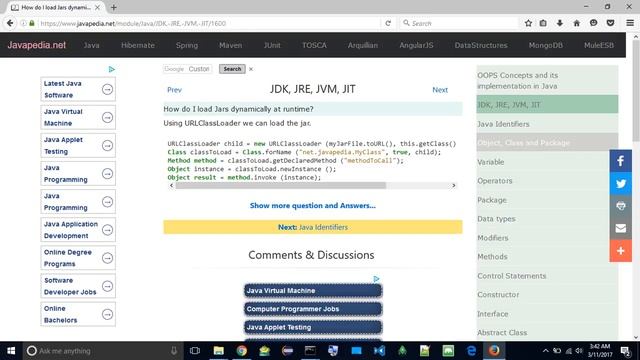Bookmark this page with the star icon
The width and height of the screenshot is (640, 360).
528,23
